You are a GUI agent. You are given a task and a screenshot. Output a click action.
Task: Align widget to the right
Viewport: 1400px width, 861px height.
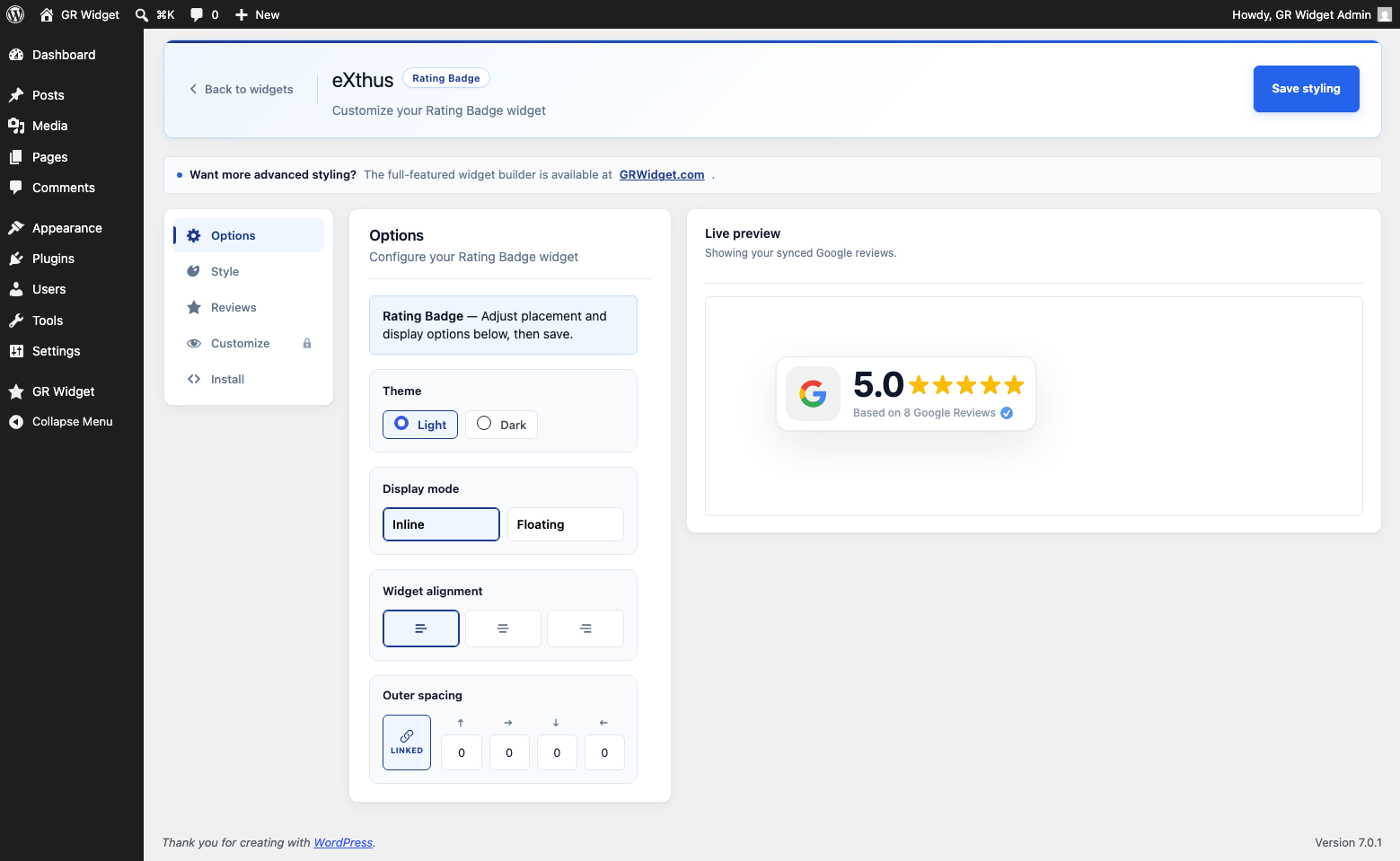click(586, 628)
